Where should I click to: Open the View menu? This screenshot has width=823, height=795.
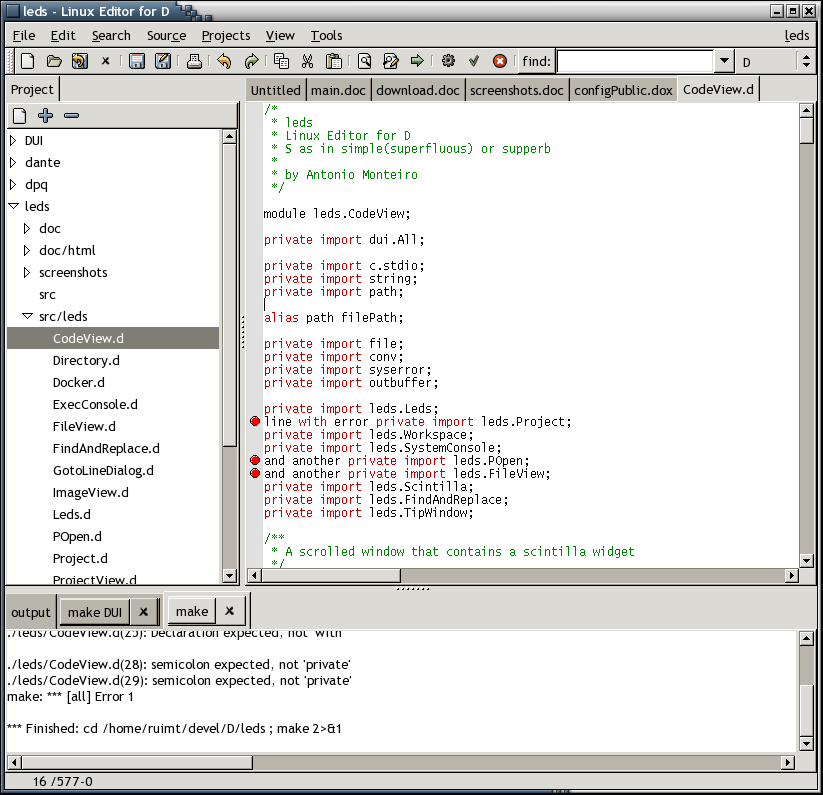pyautogui.click(x=280, y=36)
